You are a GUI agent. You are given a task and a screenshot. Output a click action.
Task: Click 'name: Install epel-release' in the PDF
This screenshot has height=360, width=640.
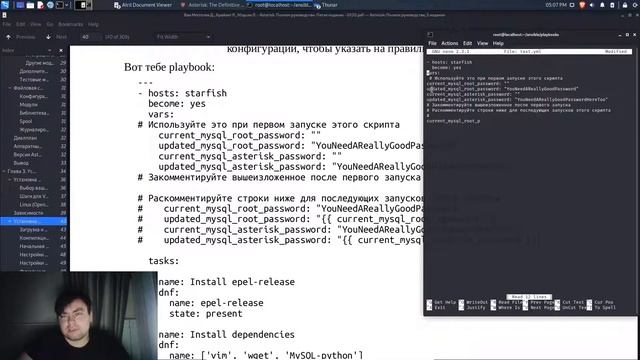[227, 282]
